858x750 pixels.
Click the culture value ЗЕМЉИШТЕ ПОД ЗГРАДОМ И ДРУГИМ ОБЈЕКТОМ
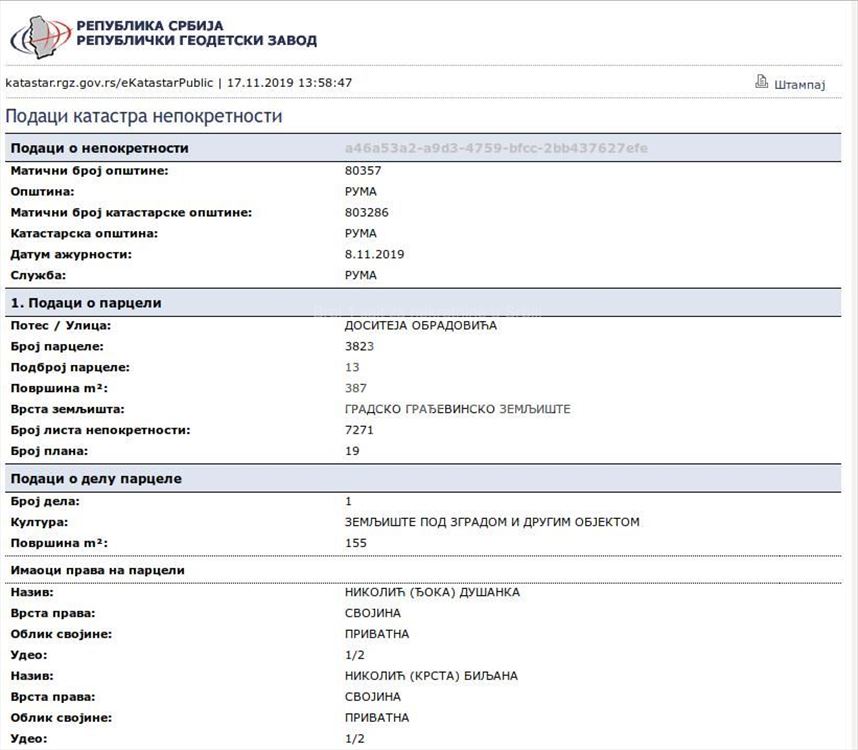click(x=491, y=522)
